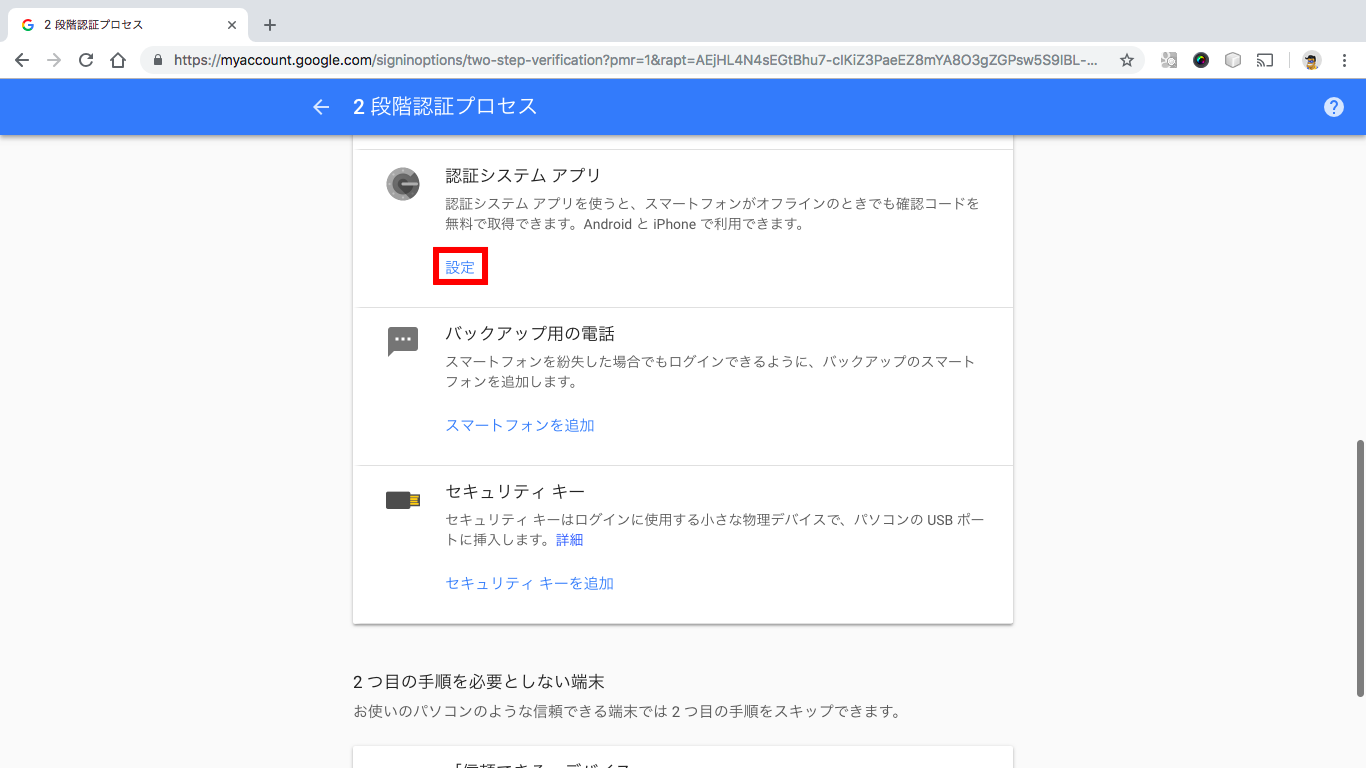Click the Cast icon in the toolbar

1264,59
